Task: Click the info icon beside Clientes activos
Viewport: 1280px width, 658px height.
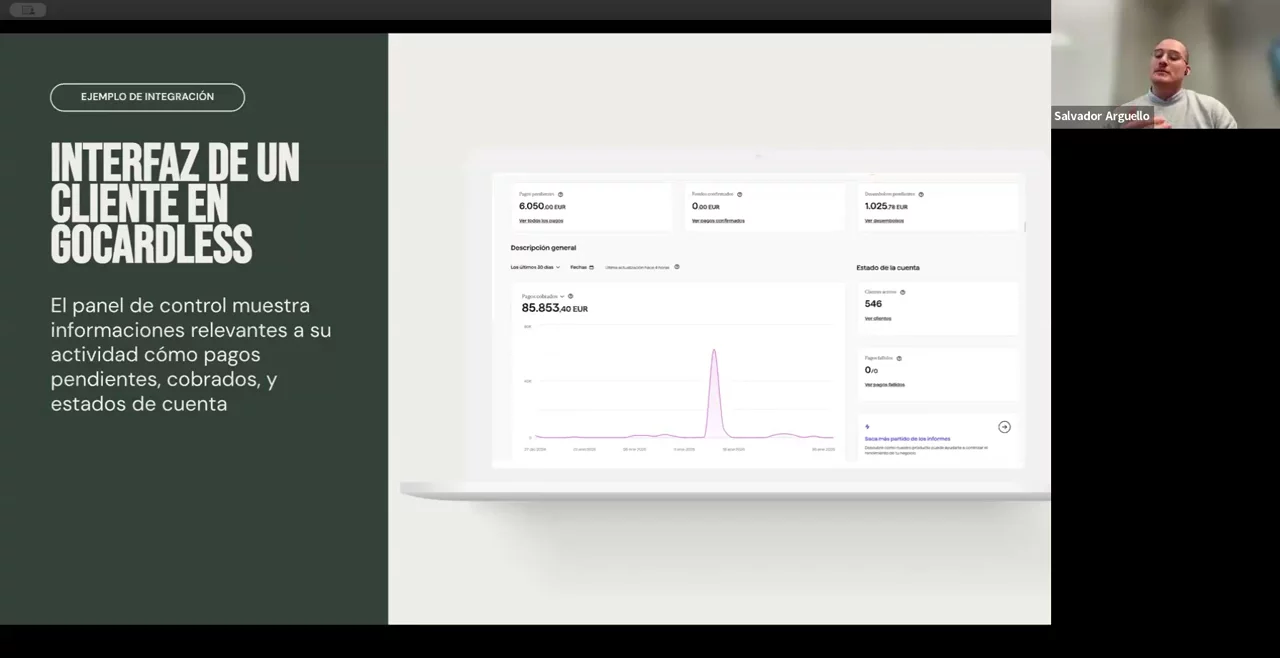Action: tap(902, 292)
